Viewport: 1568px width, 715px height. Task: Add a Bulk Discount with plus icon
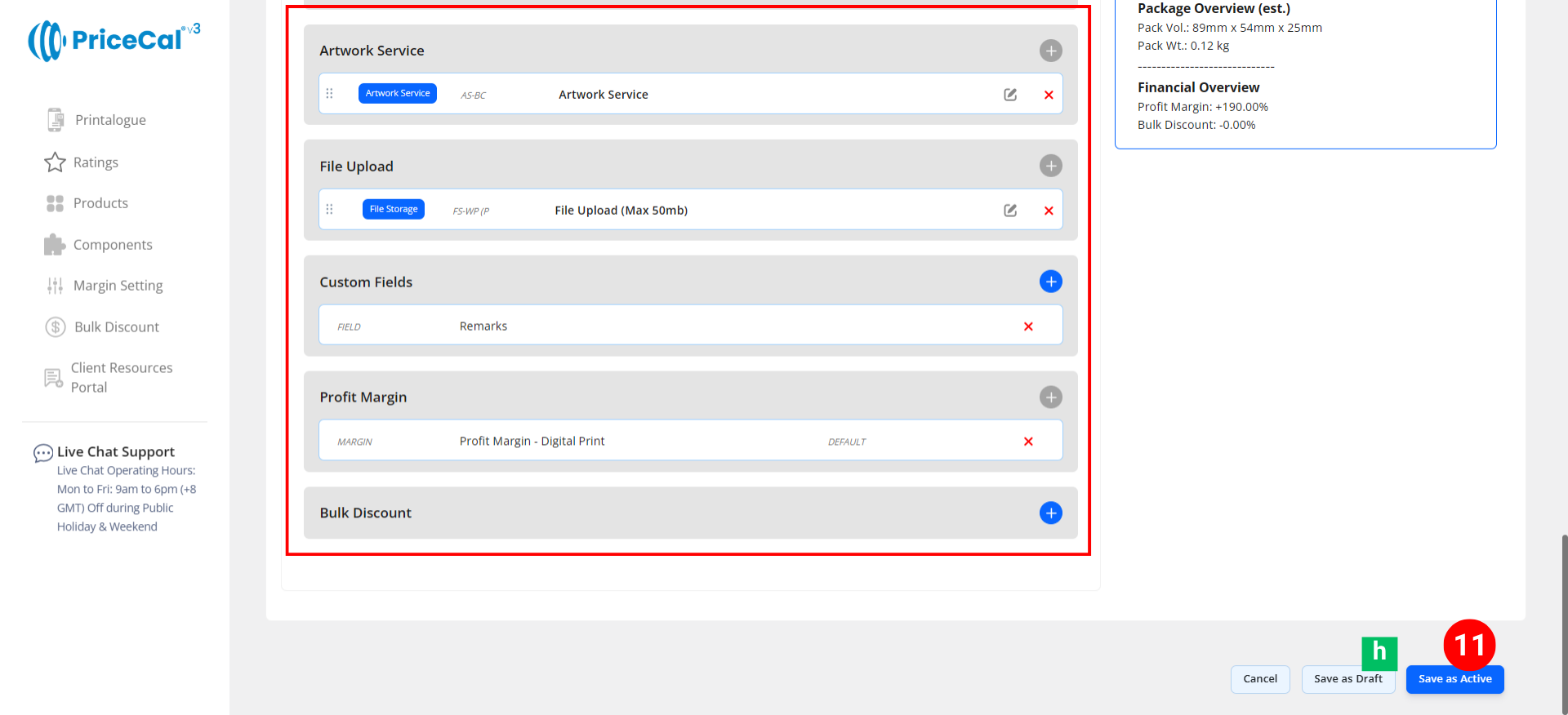[1050, 513]
